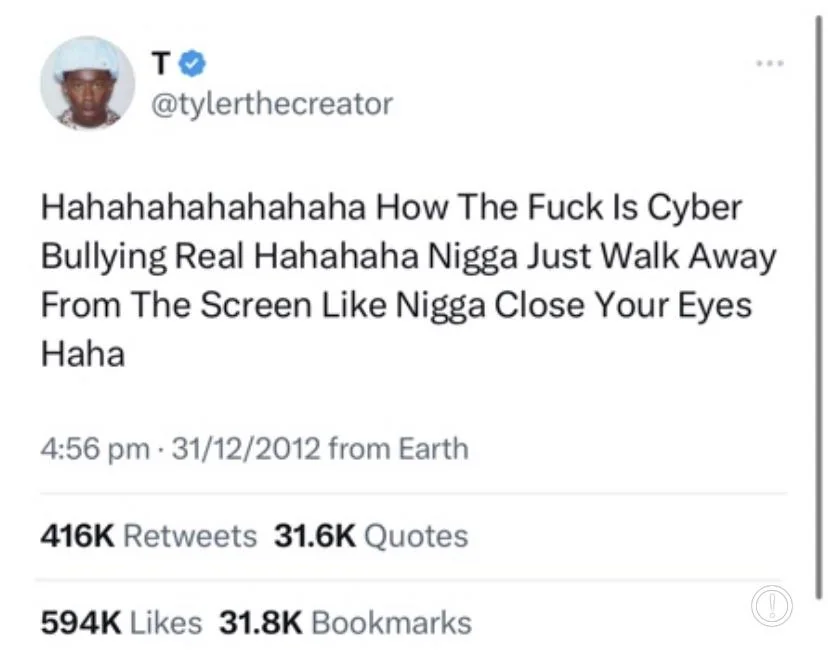This screenshot has width=828, height=660.
Task: View the 416K count of retweets
Action: (x=78, y=536)
